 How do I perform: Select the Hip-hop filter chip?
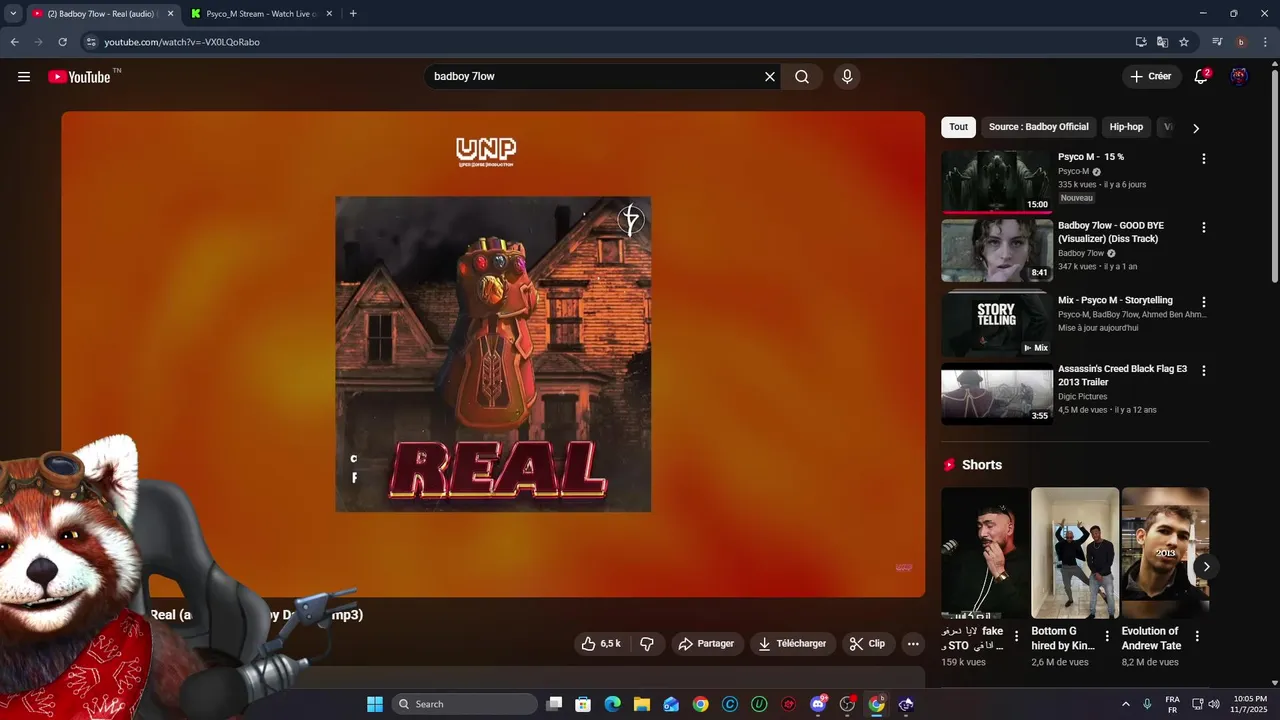(1126, 127)
